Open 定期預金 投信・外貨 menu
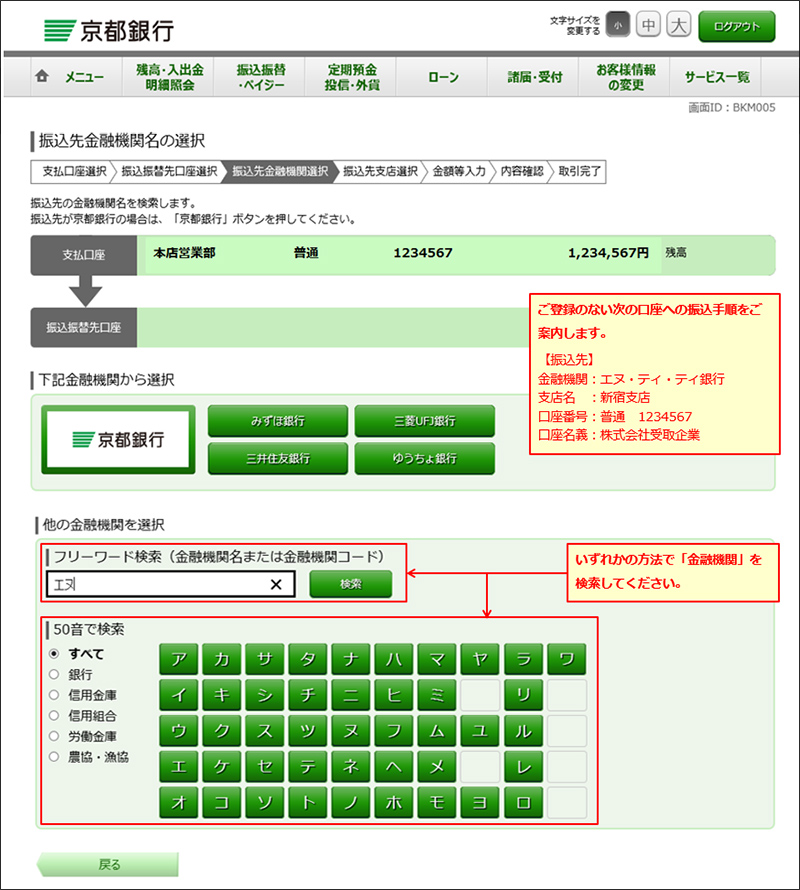800x890 pixels. click(x=351, y=77)
